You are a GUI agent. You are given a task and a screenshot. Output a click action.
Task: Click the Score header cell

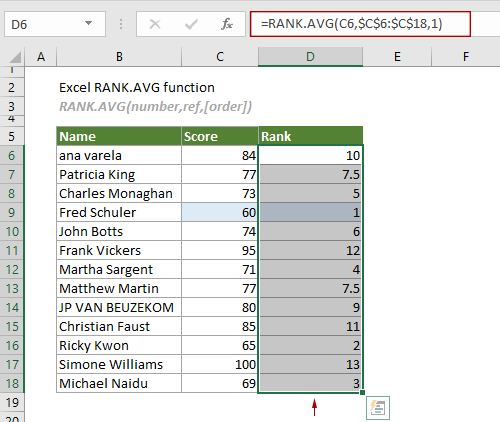(x=220, y=136)
